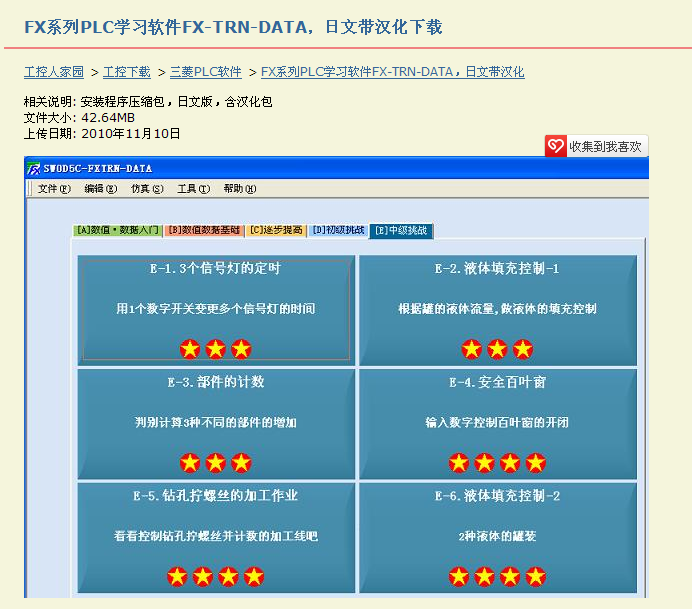Click the heart icon beside 收集到我喜欢
Screen dimensions: 692x609
click(x=556, y=147)
